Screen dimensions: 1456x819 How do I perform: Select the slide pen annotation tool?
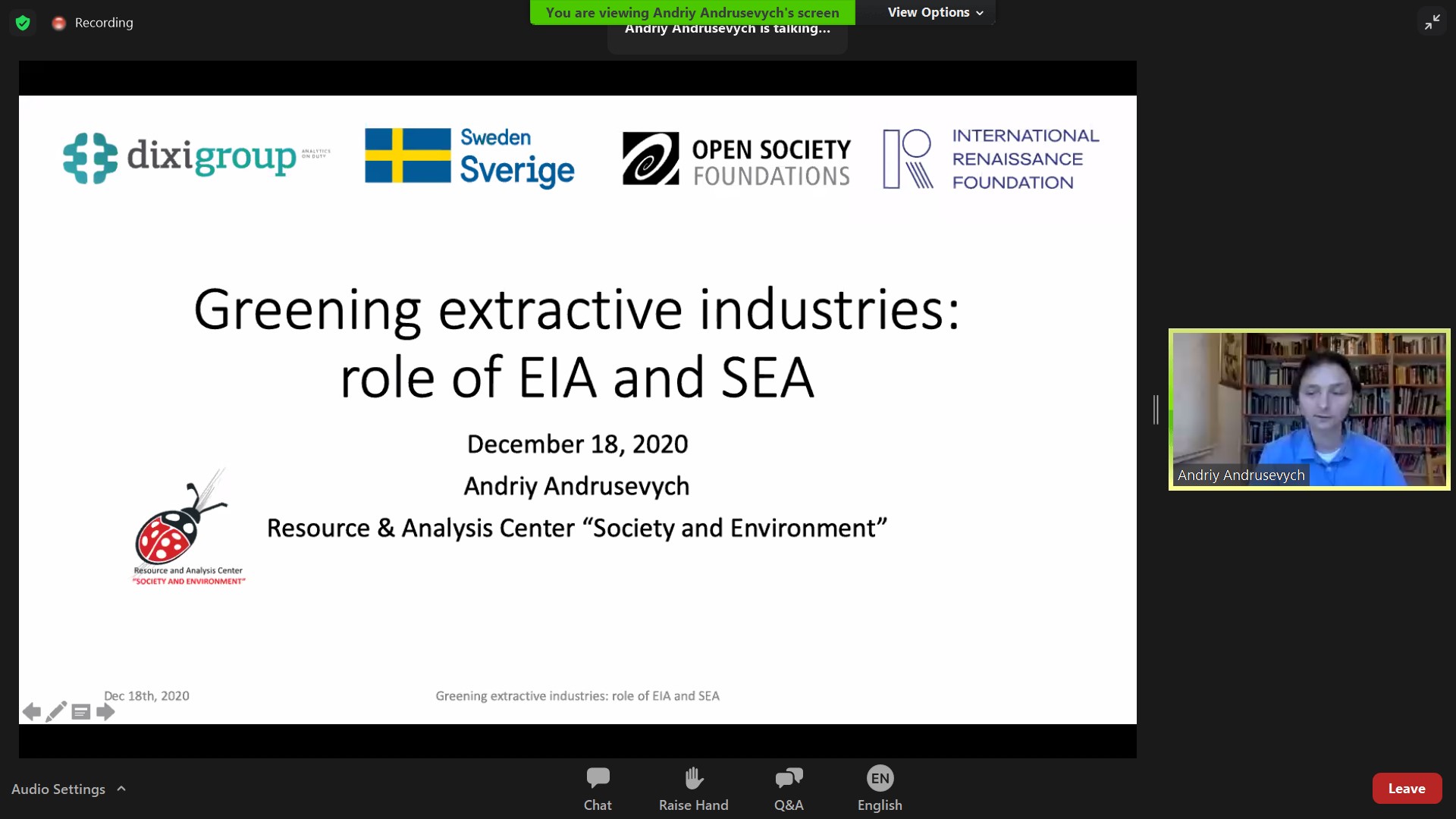click(x=56, y=711)
